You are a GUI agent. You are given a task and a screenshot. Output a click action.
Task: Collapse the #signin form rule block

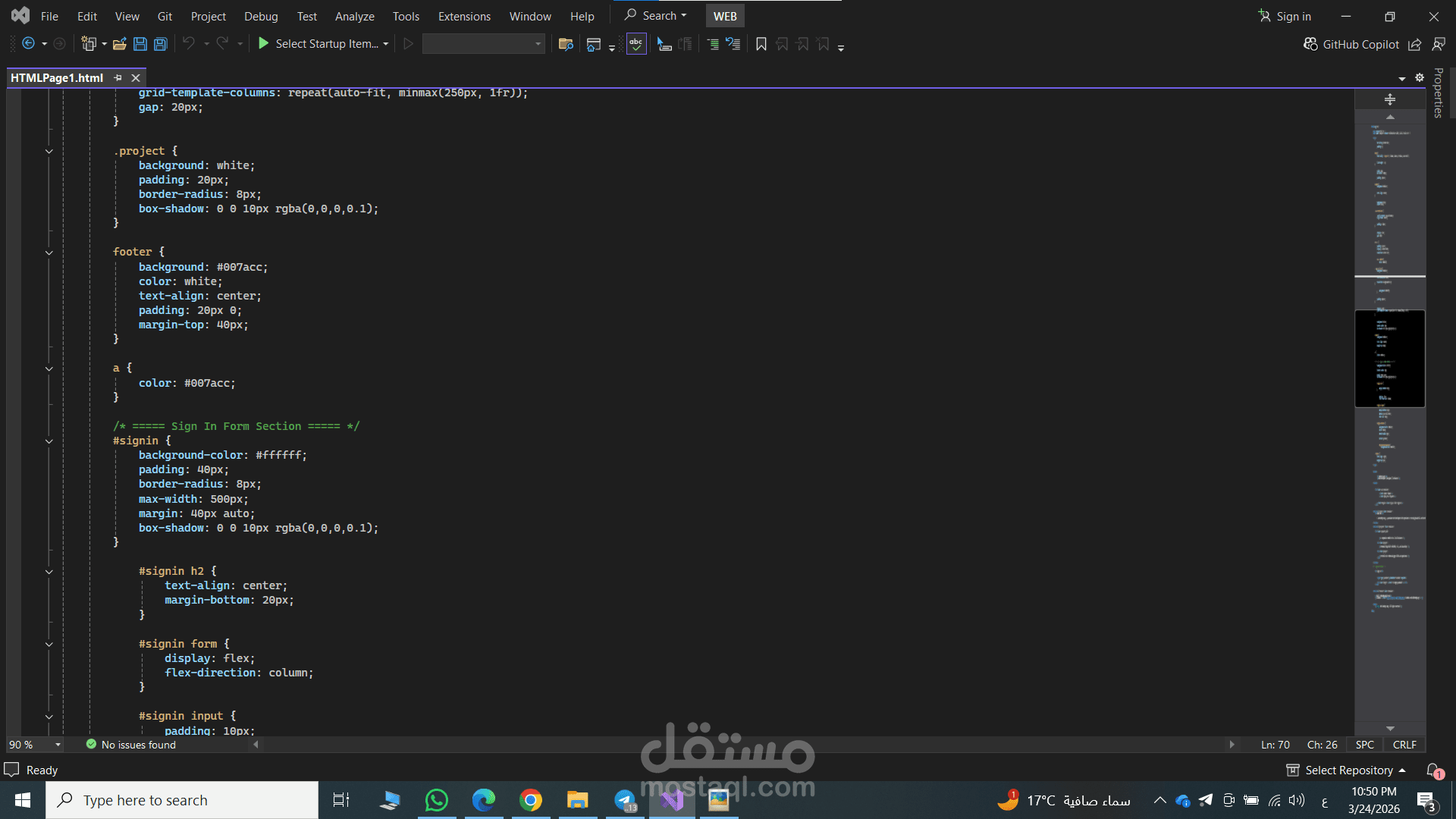49,645
